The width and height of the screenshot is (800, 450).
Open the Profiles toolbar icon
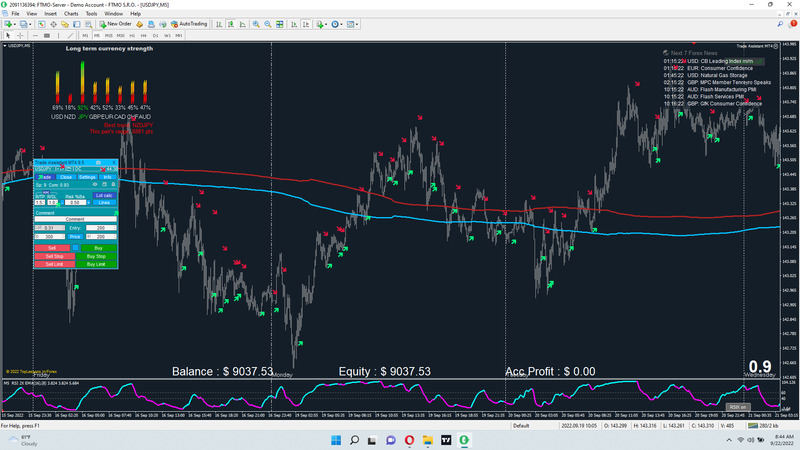pos(23,24)
